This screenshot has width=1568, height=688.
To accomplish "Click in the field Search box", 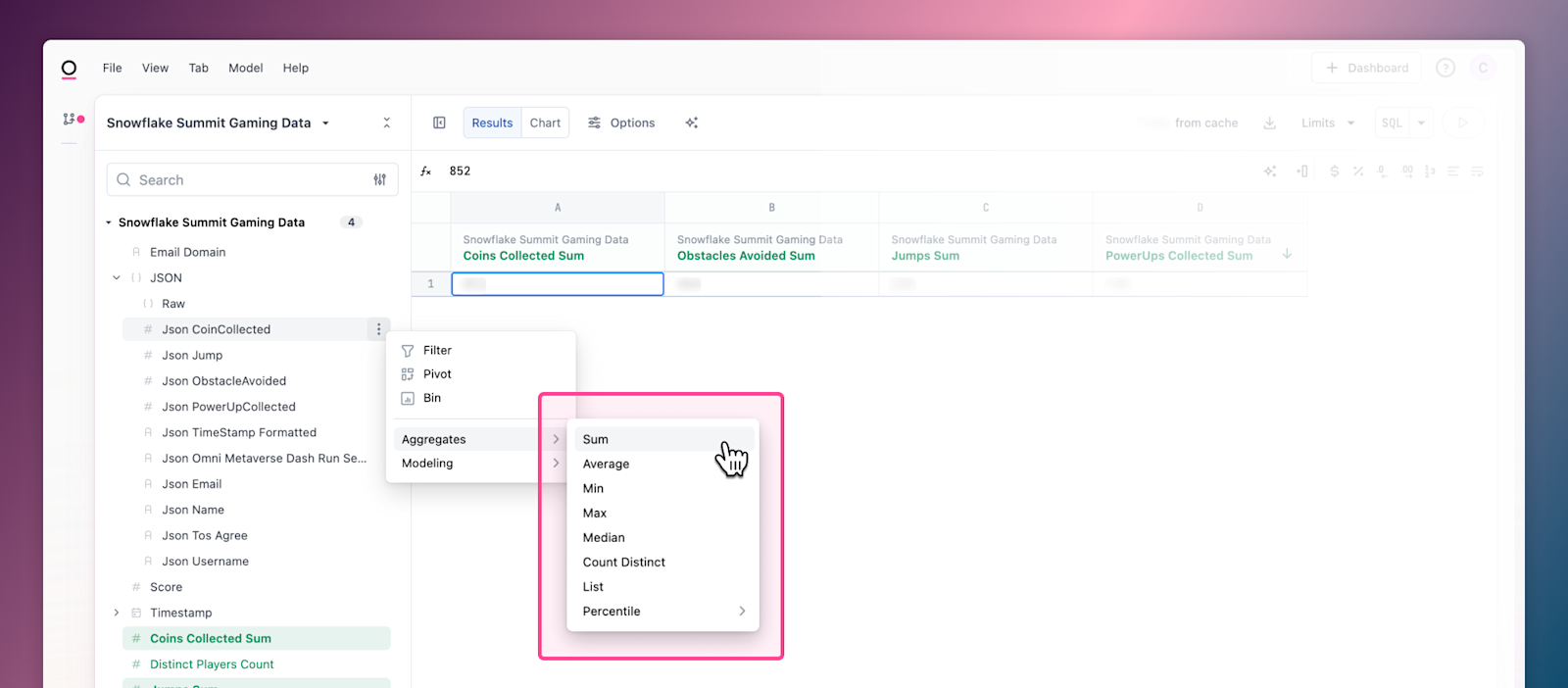I will tap(252, 179).
